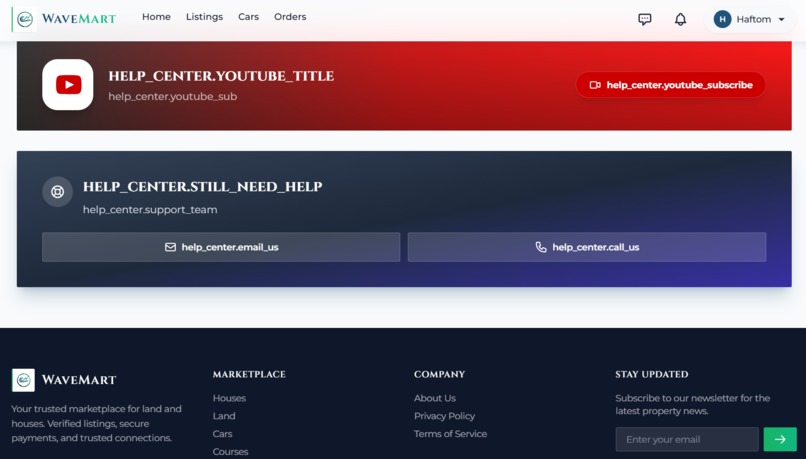The image size is (806, 459).
Task: Click the 'Subscribe to our newsletter' text
Action: pos(692,405)
